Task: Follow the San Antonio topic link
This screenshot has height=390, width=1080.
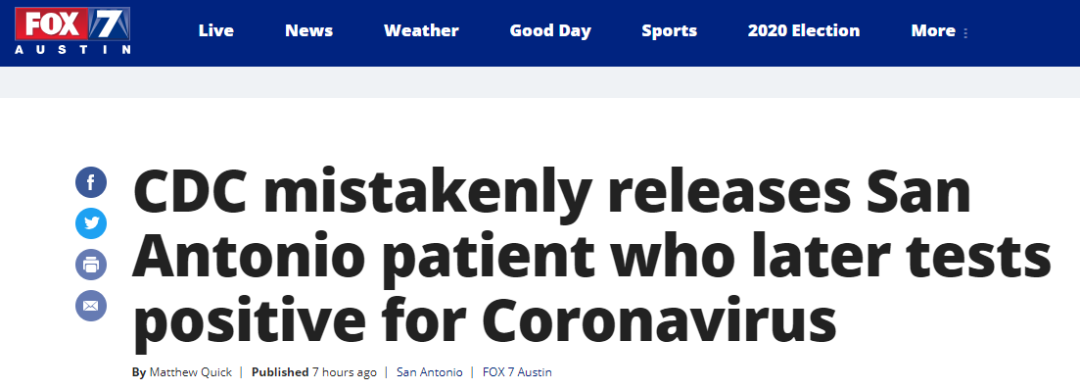Action: [x=430, y=372]
